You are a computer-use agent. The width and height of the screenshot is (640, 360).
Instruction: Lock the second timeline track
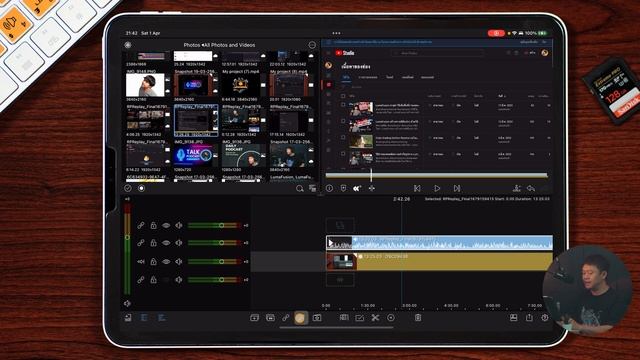[x=153, y=243]
